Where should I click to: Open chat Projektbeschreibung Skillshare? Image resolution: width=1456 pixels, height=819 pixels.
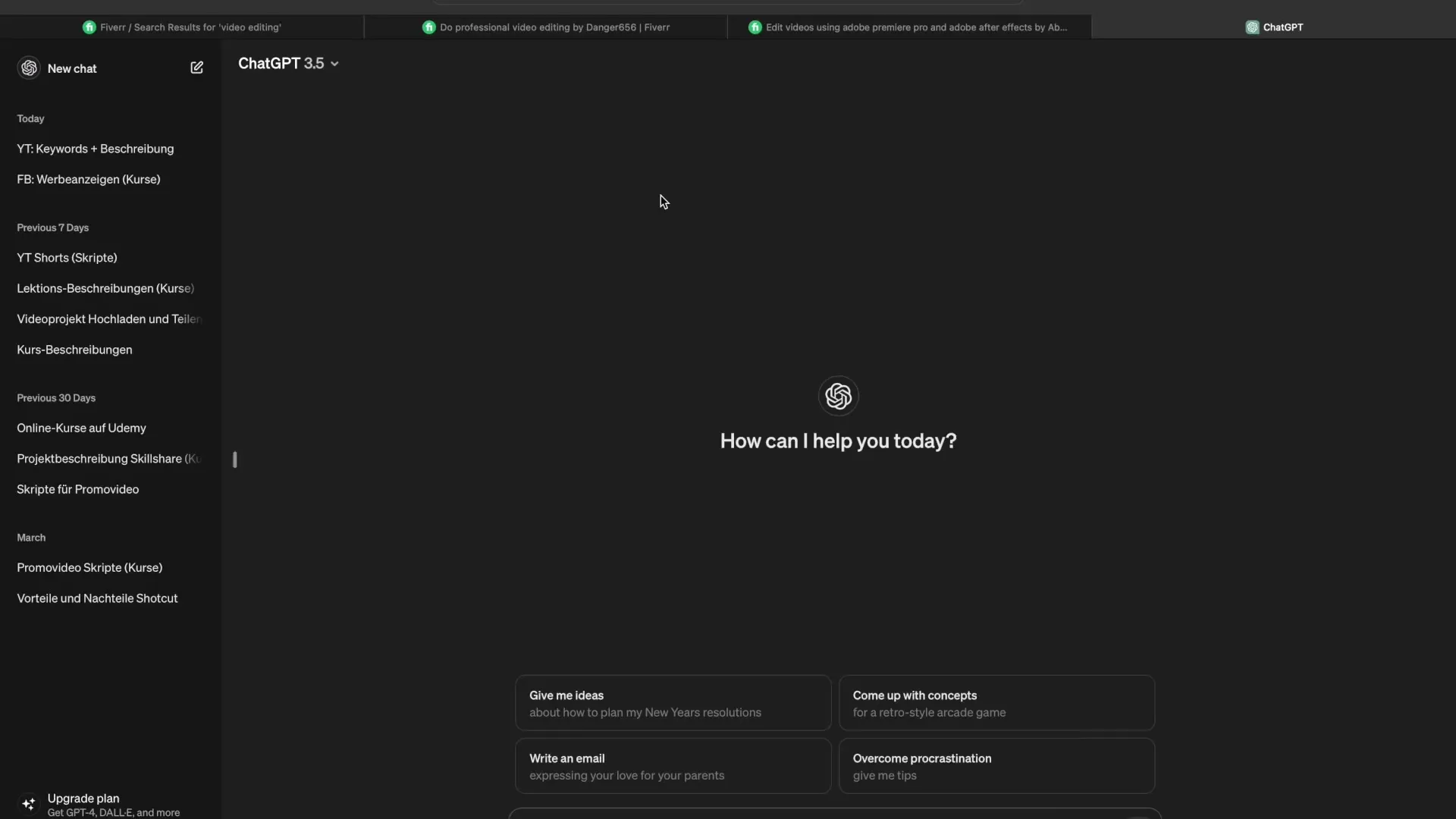click(x=108, y=459)
